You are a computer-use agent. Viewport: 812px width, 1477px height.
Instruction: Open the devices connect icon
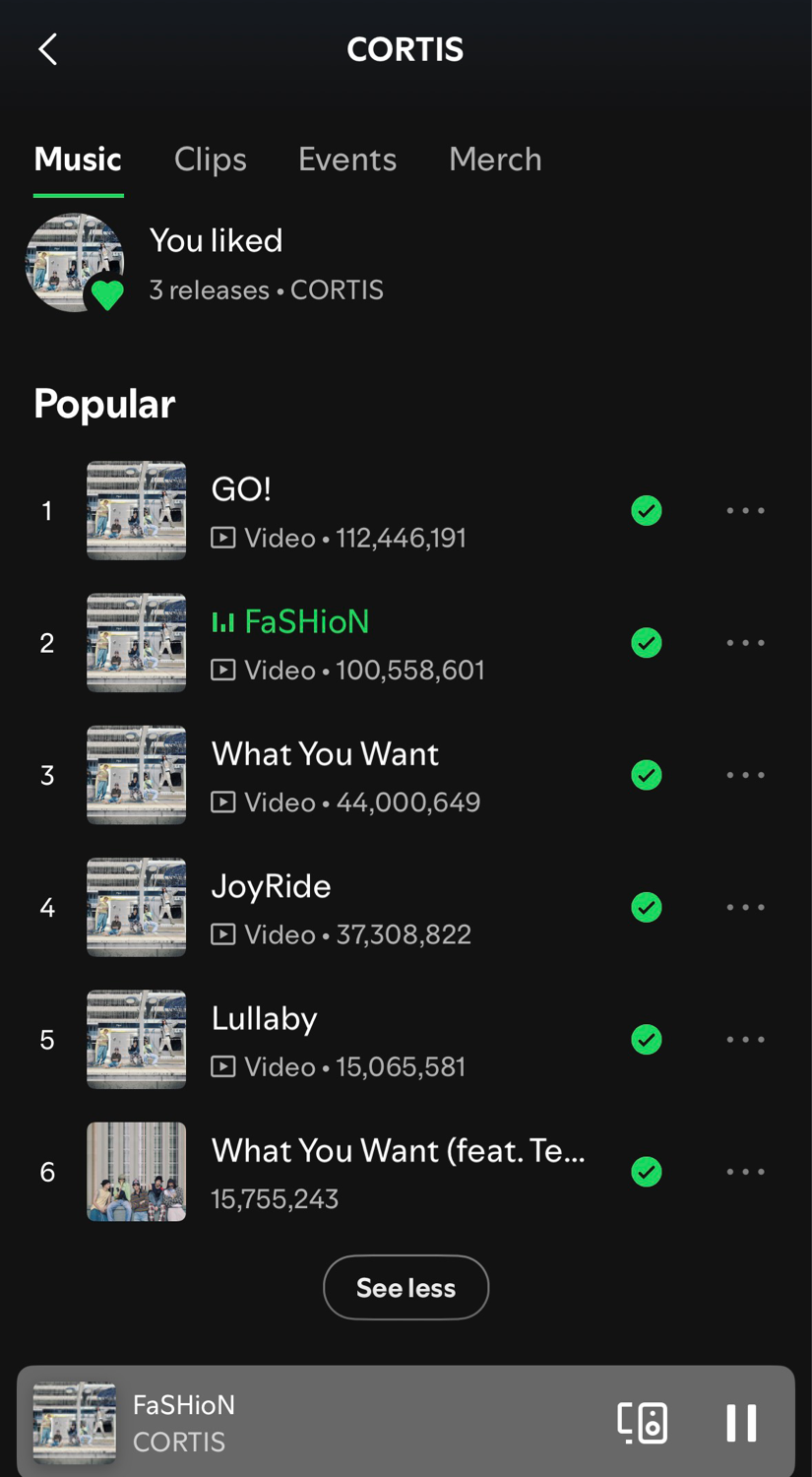coord(643,1423)
